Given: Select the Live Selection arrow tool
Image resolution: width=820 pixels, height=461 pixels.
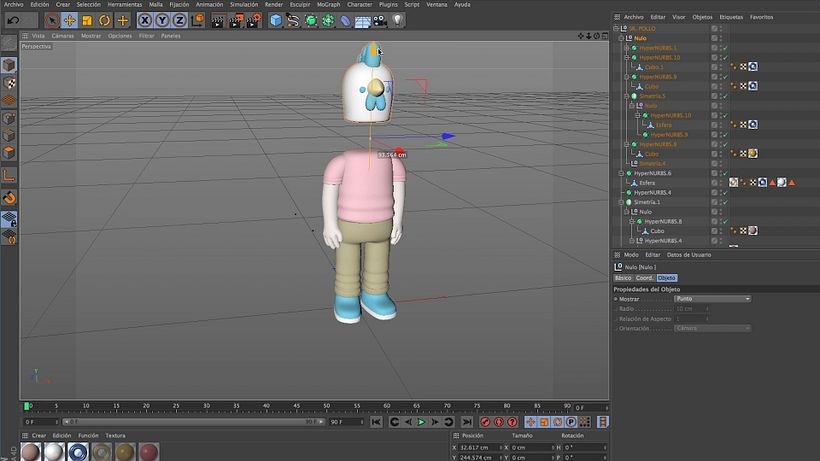Looking at the screenshot, I should point(51,20).
